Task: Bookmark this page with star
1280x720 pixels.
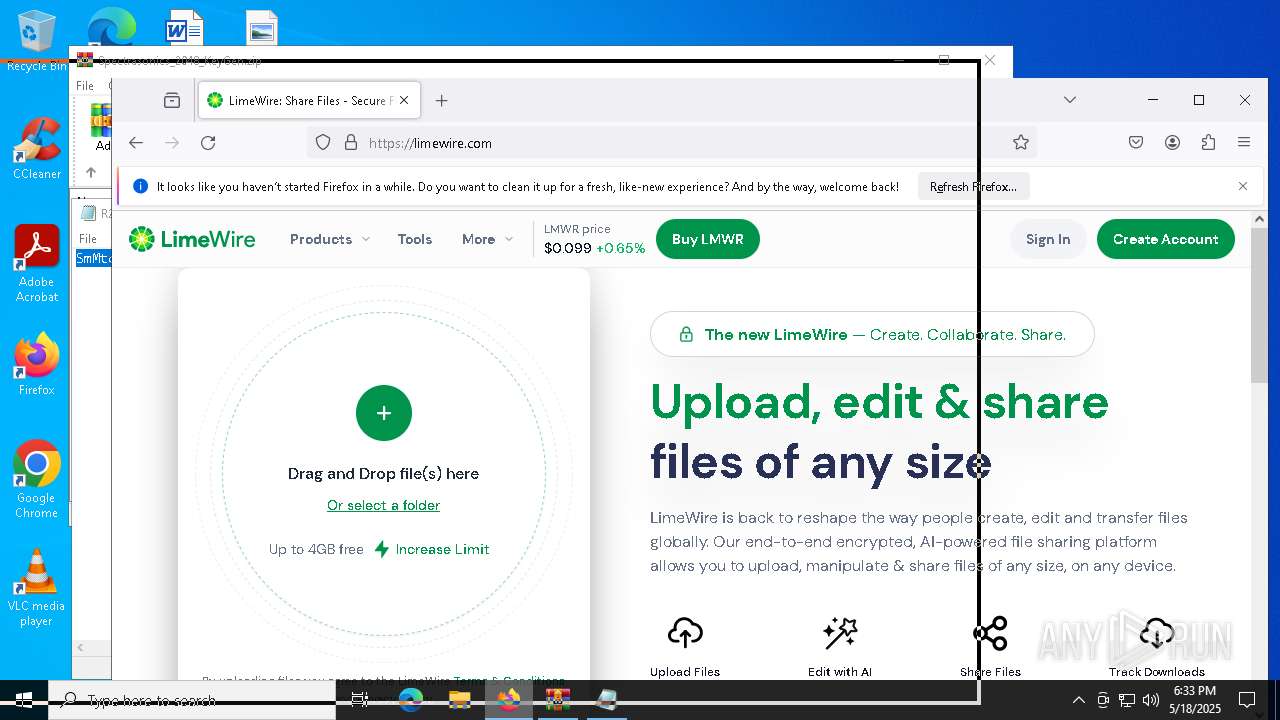Action: click(1020, 143)
